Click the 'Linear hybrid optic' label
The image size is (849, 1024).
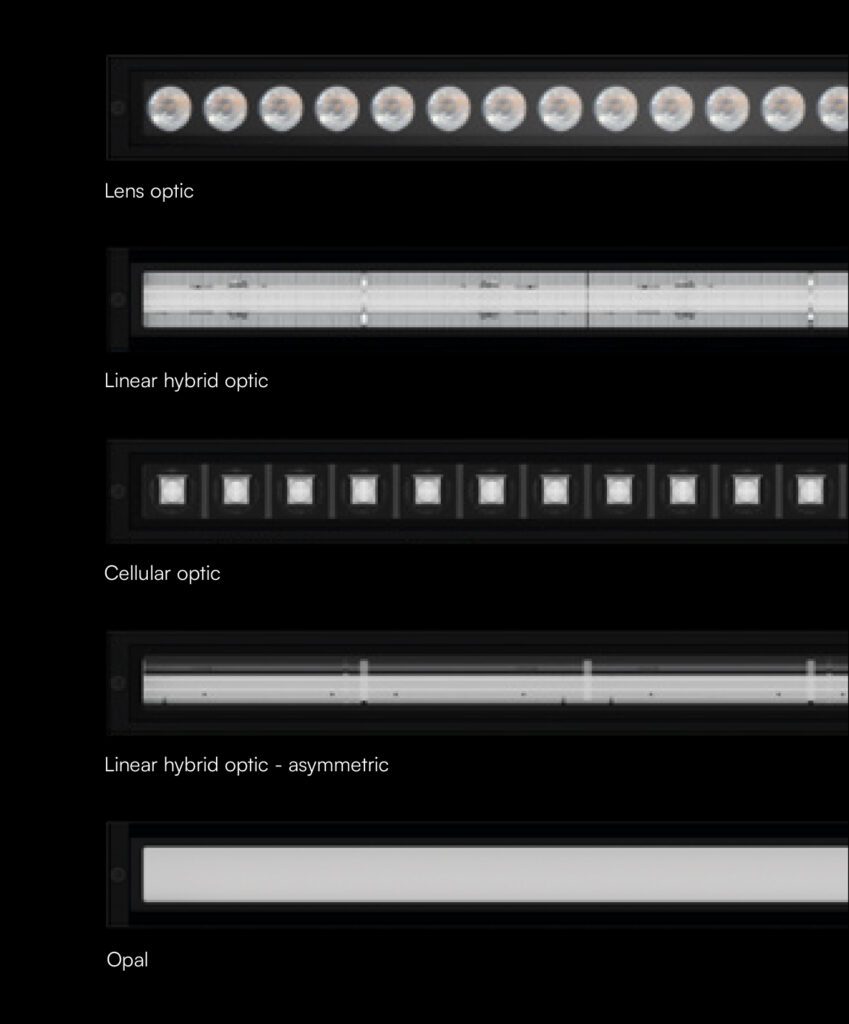pos(186,381)
